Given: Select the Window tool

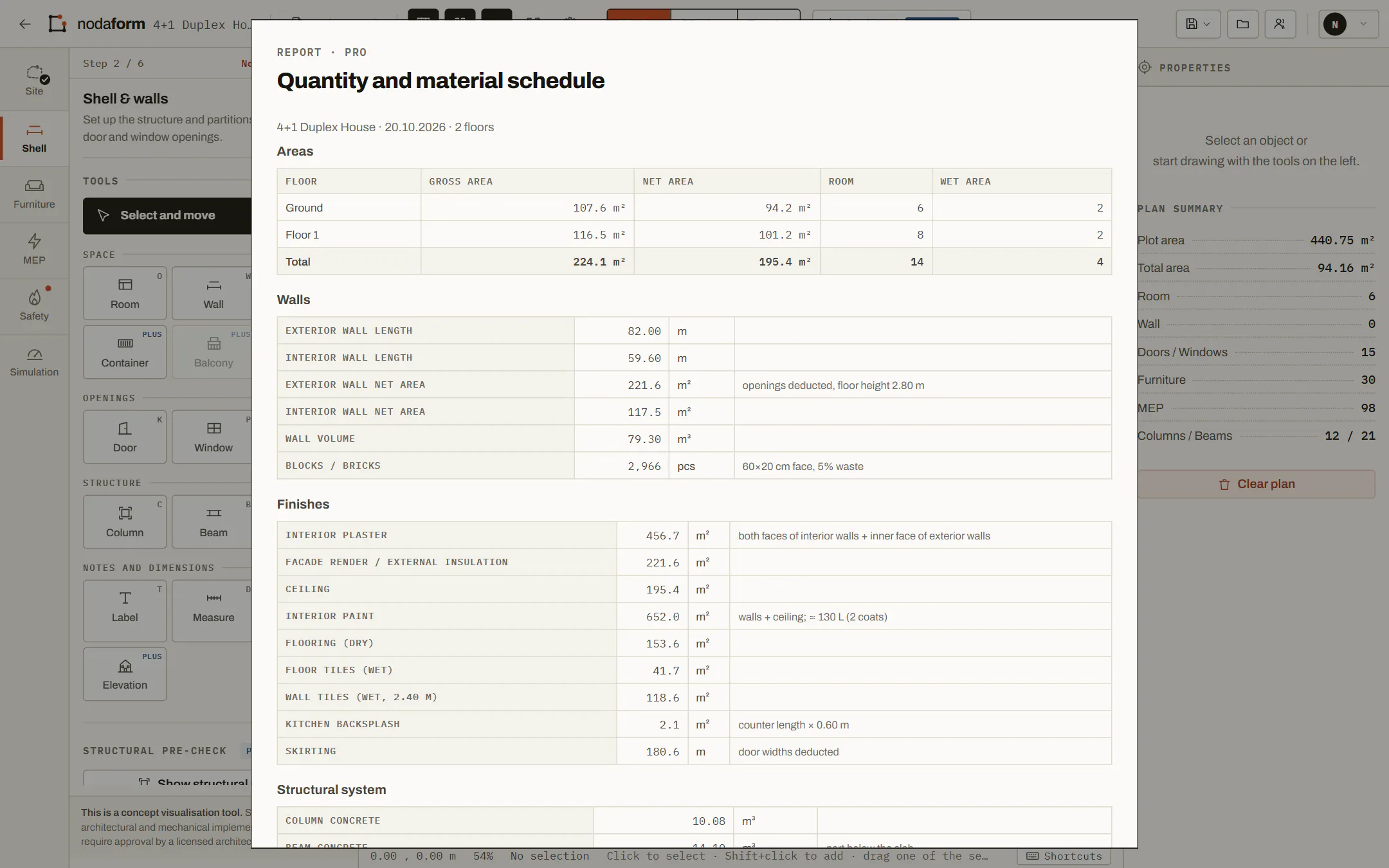Looking at the screenshot, I should tap(212, 437).
